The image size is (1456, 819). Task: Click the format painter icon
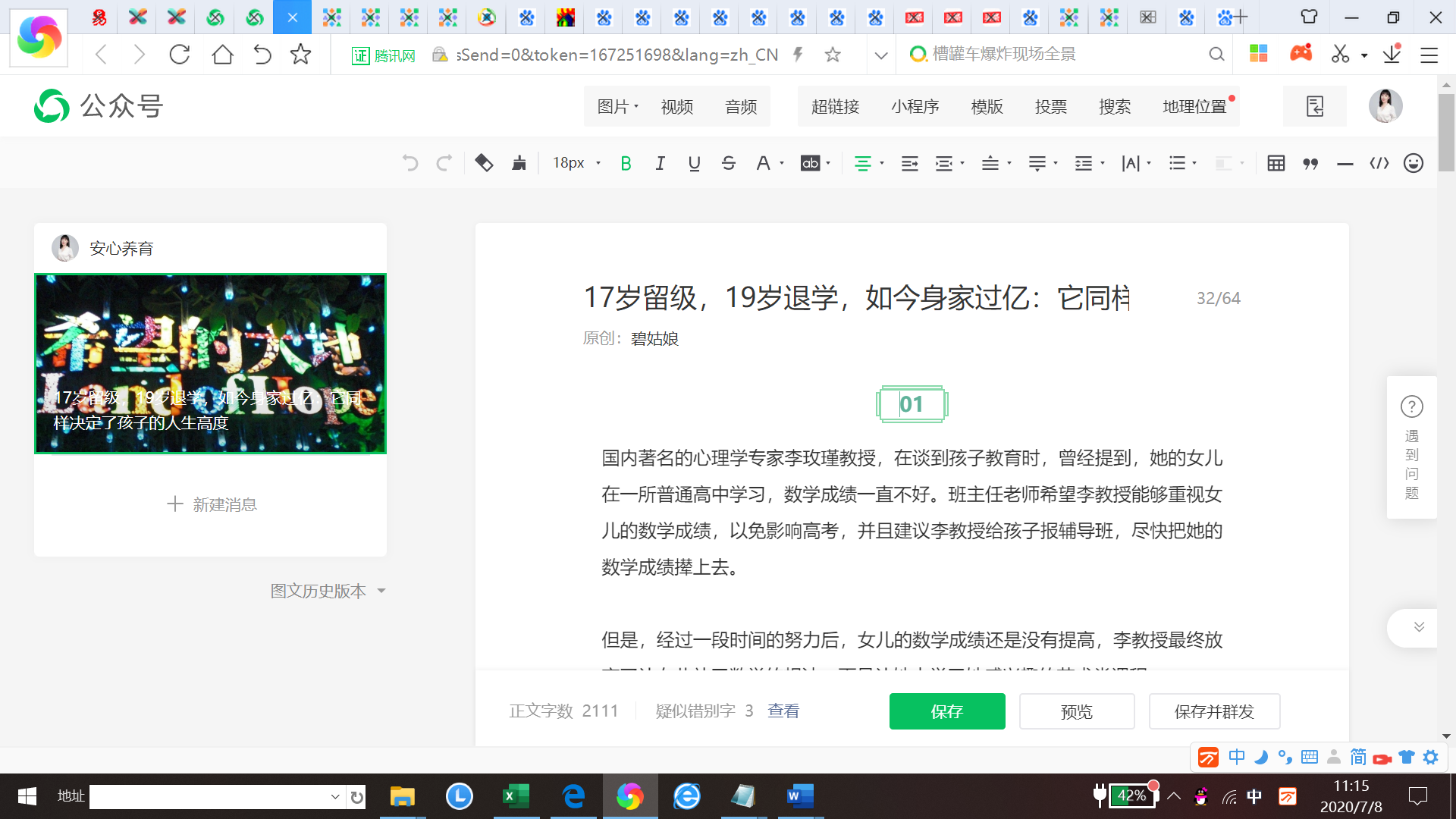[519, 163]
